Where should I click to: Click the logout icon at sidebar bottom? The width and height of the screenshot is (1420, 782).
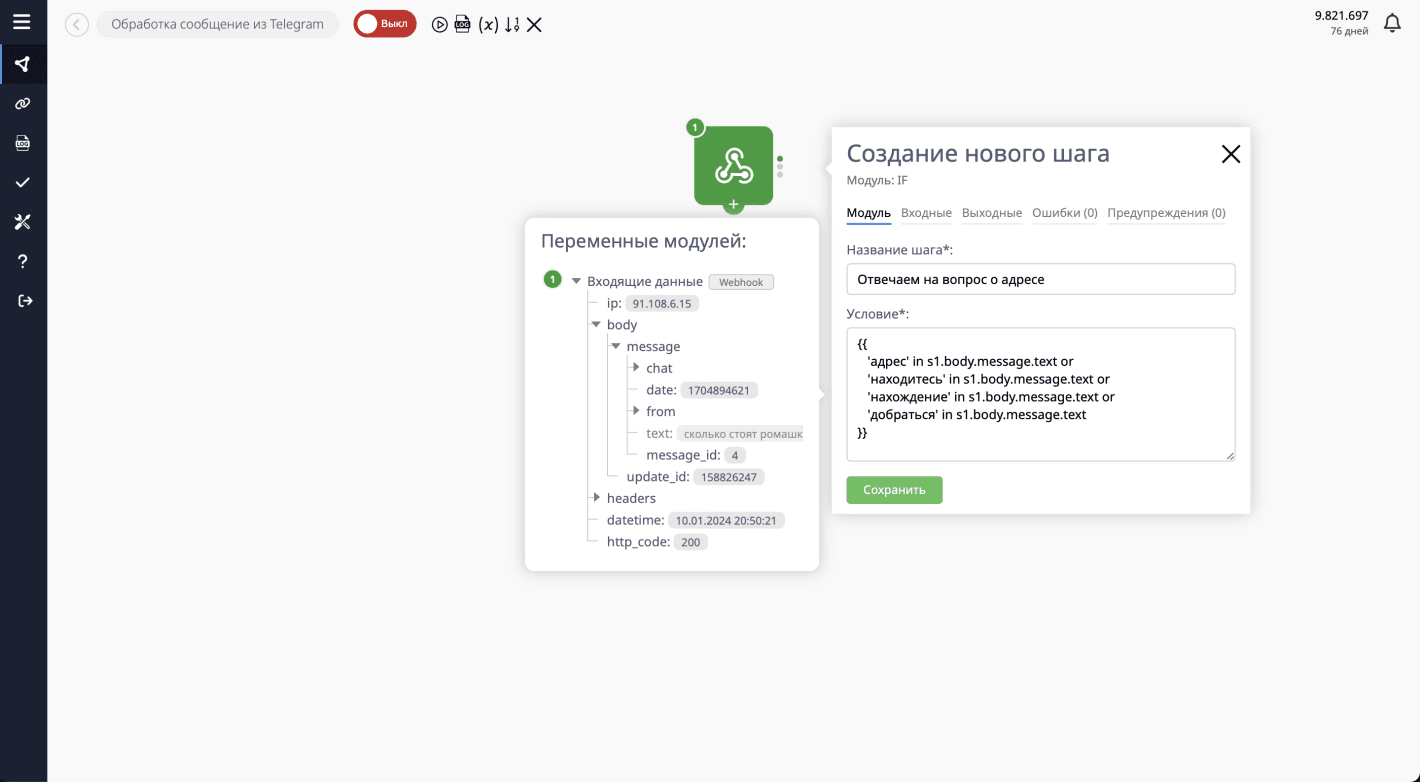coord(22,300)
